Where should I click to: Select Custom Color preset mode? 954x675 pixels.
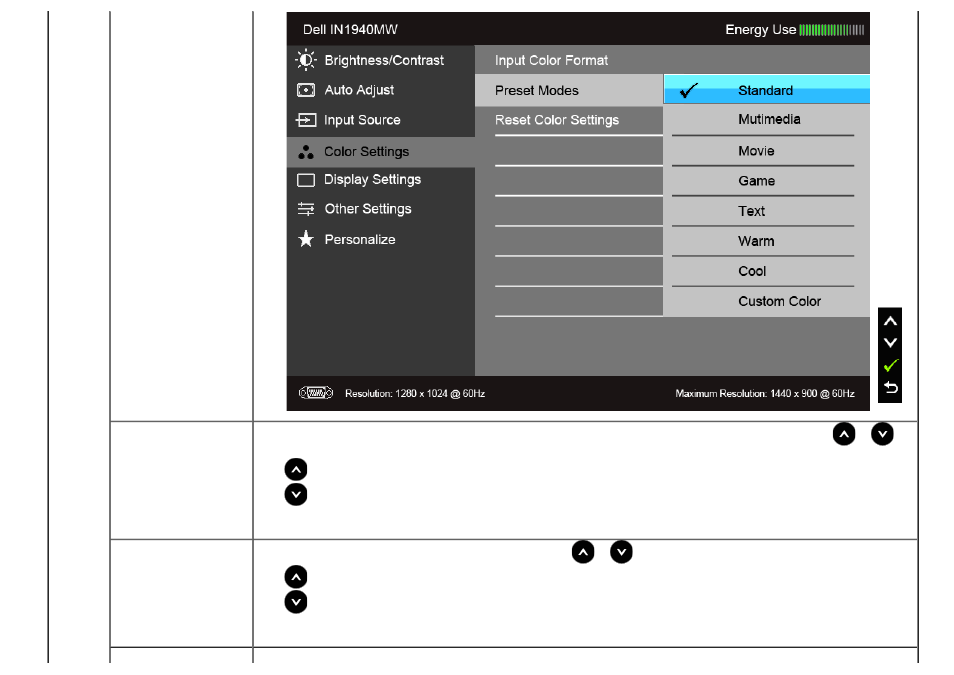767,301
